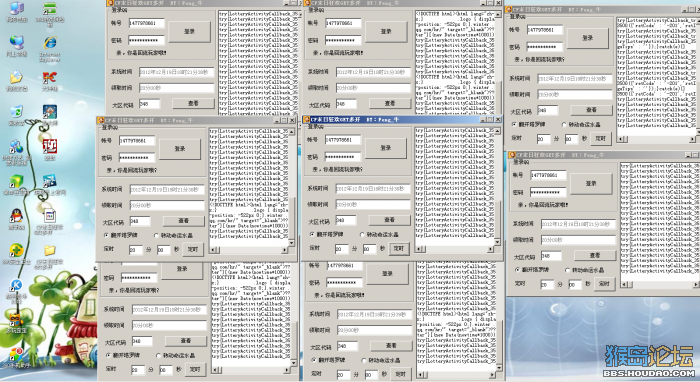Image resolution: width=700 pixels, height=382 pixels.
Task: Click 查看 button in the top-middle window
Action: click(390, 103)
